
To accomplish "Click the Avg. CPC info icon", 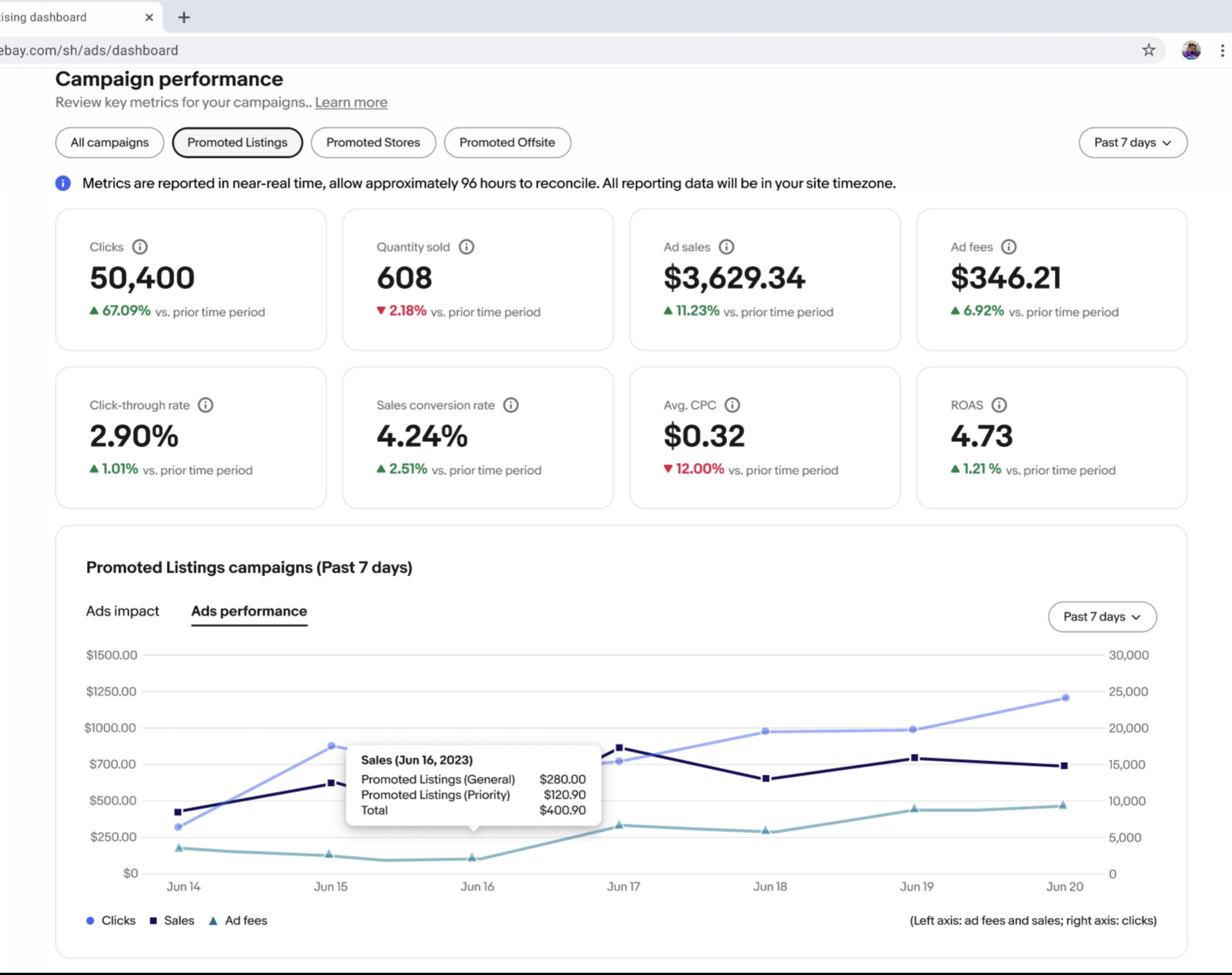I will pyautogui.click(x=732, y=405).
